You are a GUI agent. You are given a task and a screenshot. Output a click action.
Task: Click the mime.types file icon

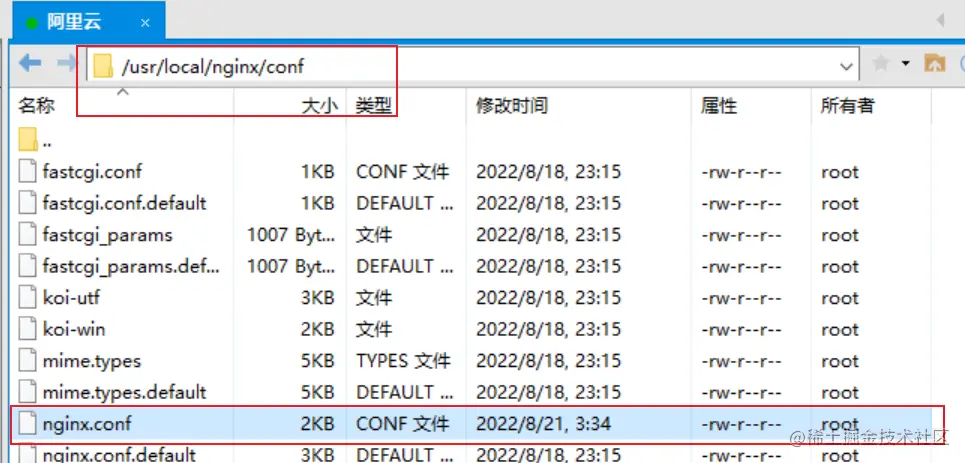click(x=28, y=360)
